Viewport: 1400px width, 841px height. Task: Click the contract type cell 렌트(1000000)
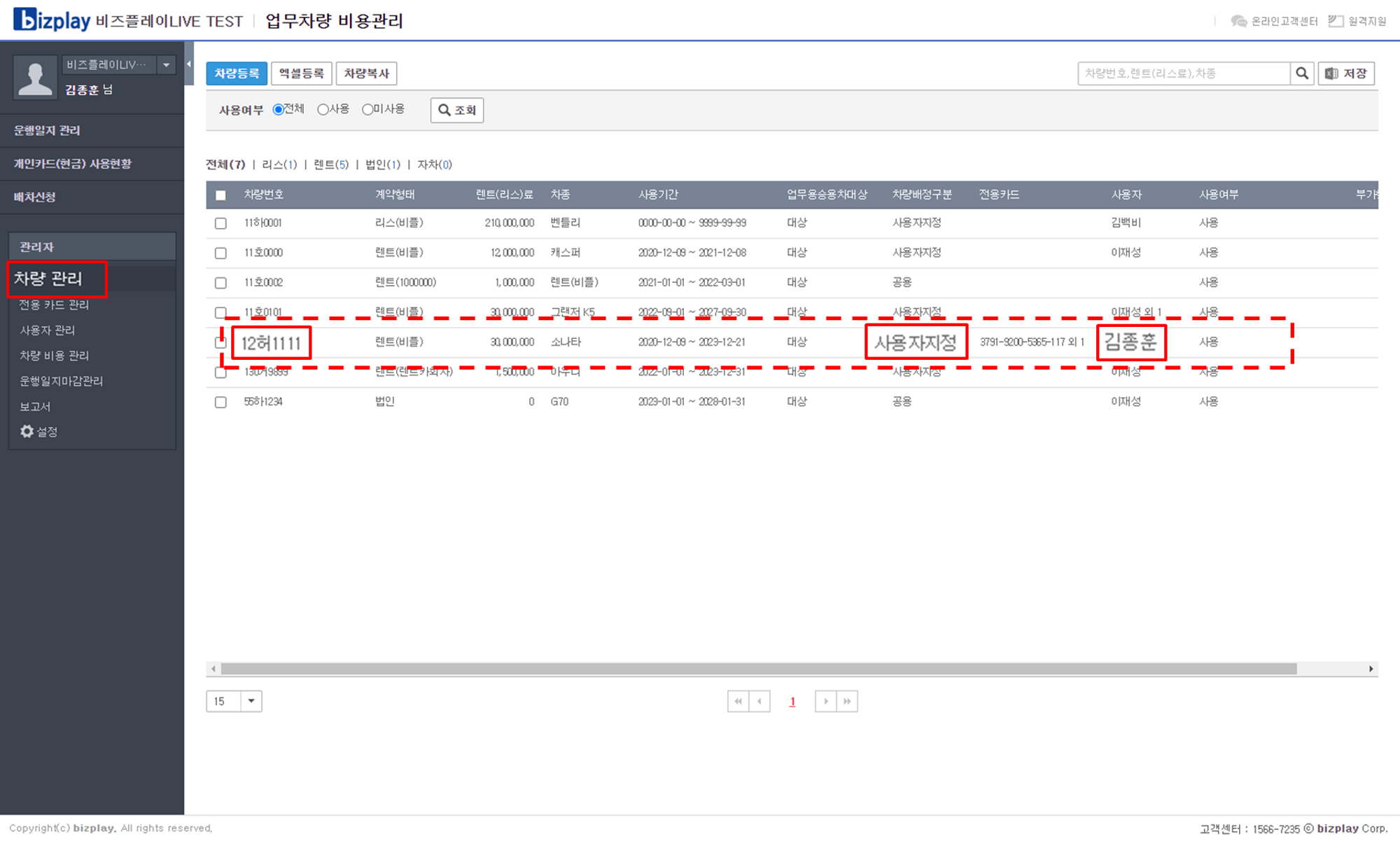coord(405,282)
